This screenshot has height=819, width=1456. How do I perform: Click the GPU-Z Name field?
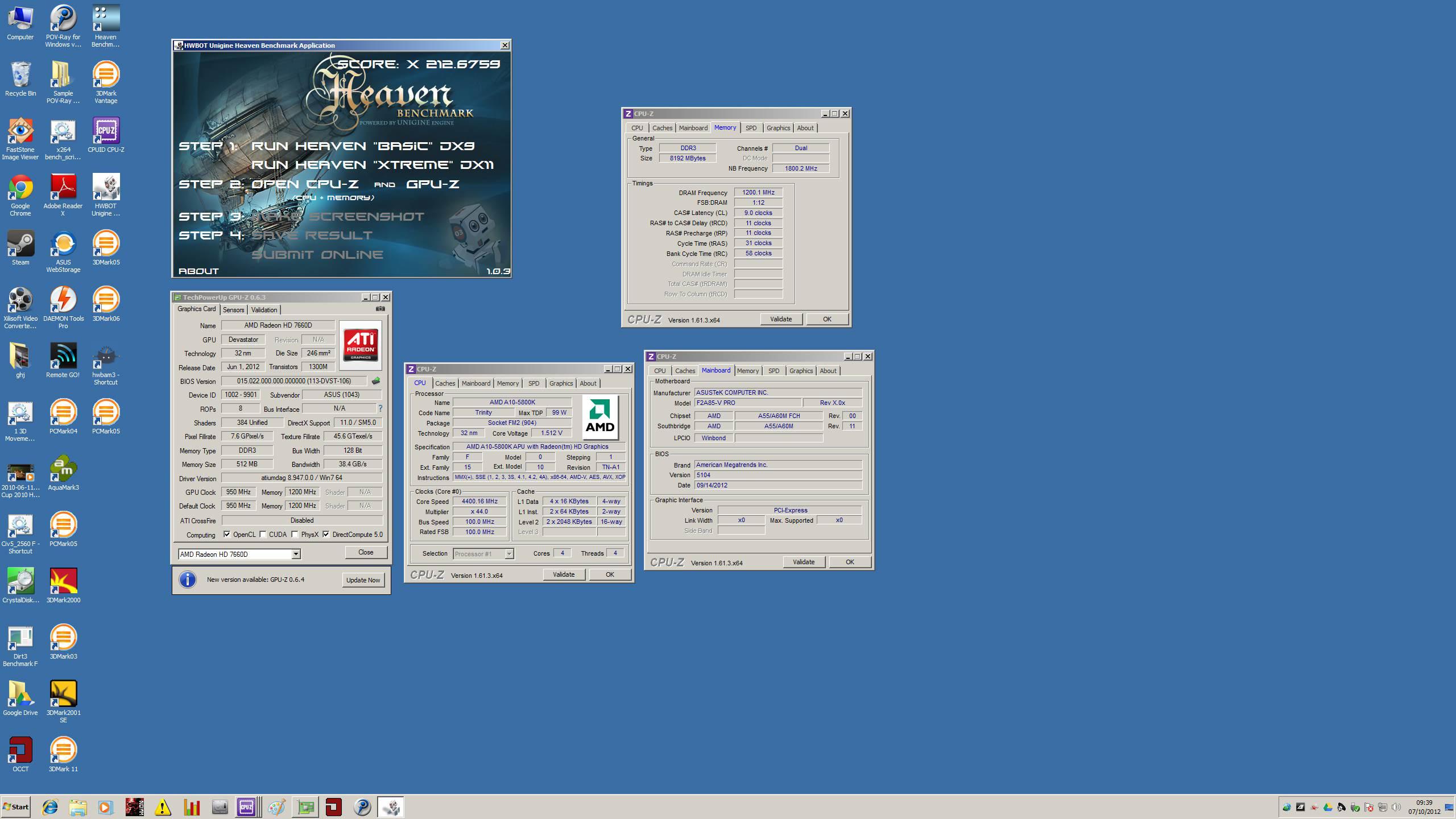278,325
